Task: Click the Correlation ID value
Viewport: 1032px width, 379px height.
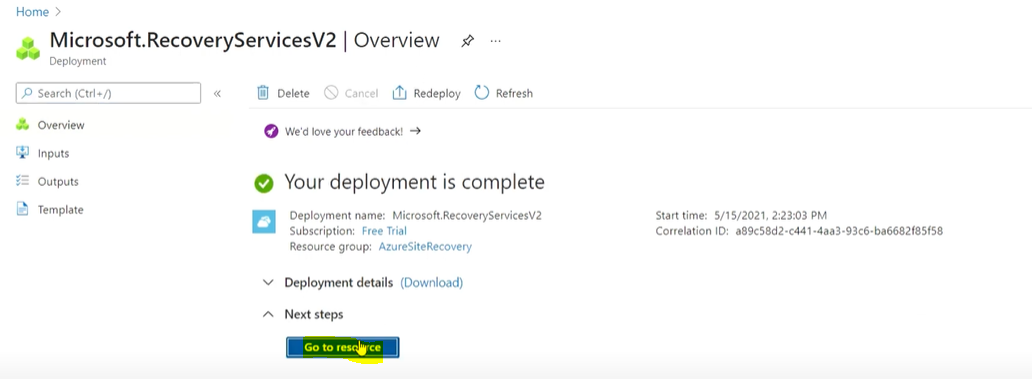Action: 839,231
